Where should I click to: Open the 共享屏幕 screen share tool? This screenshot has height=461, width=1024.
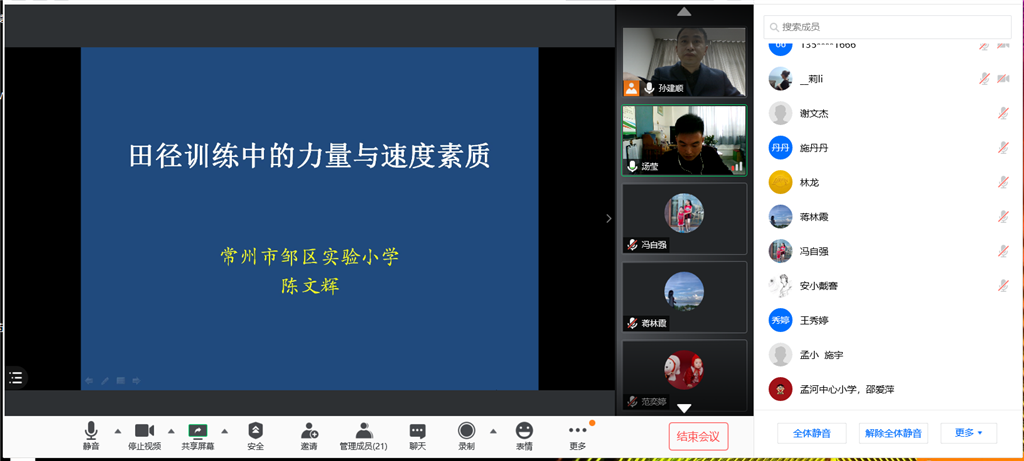point(197,431)
